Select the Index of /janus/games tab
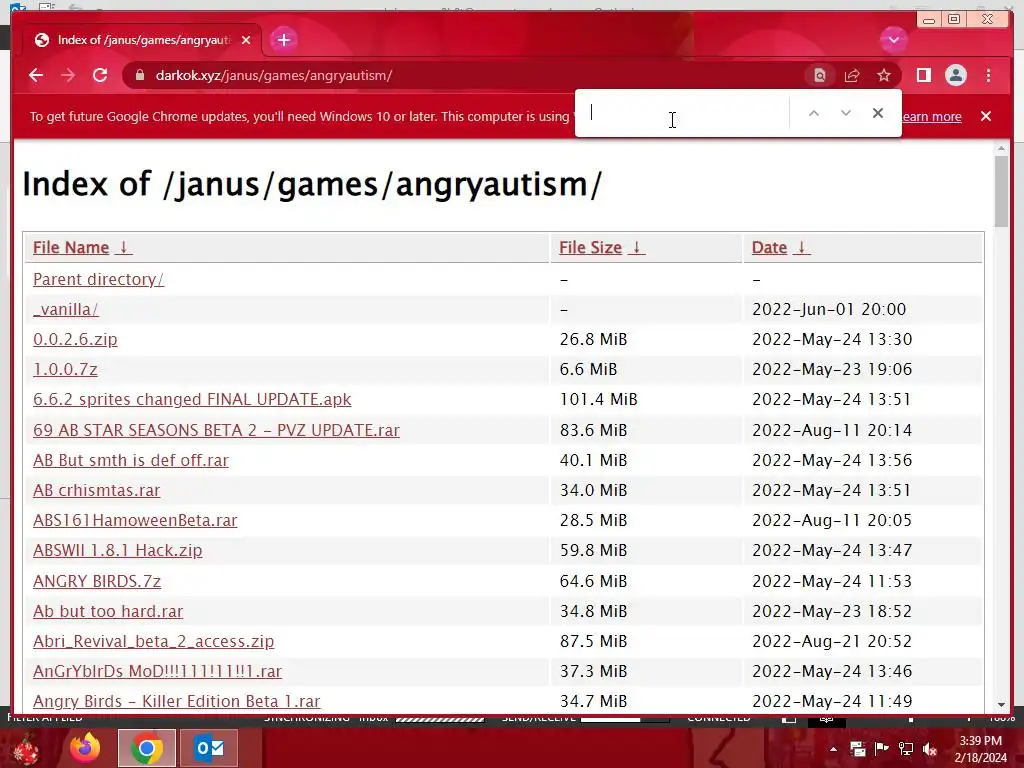The image size is (1024, 768). point(142,40)
